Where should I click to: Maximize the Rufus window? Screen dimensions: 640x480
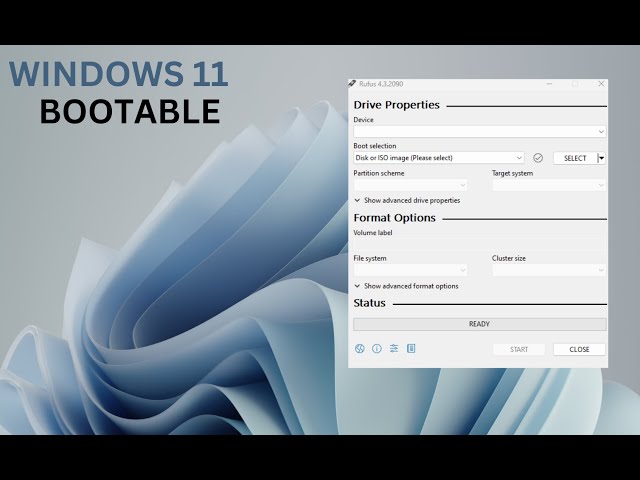(x=575, y=84)
